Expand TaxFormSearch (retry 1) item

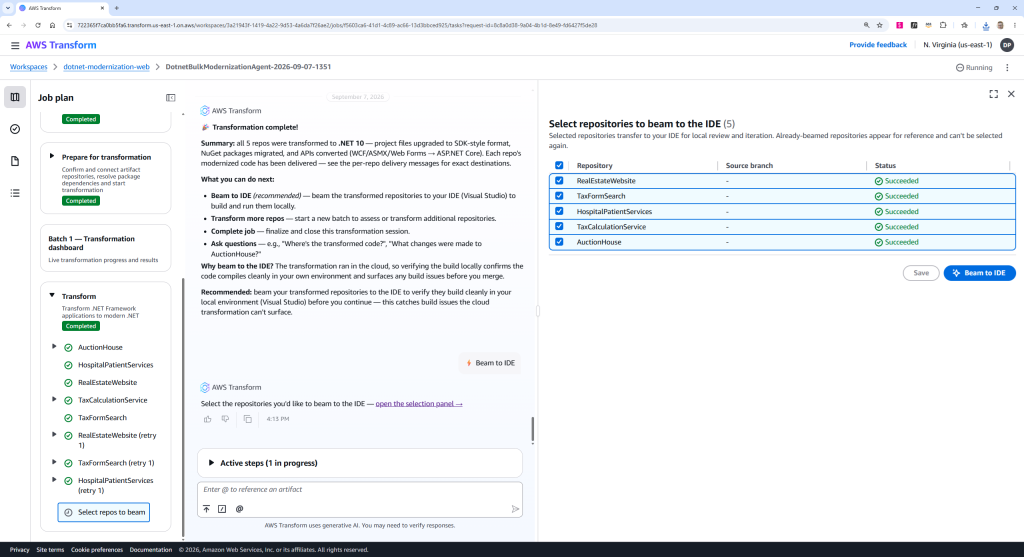54,462
